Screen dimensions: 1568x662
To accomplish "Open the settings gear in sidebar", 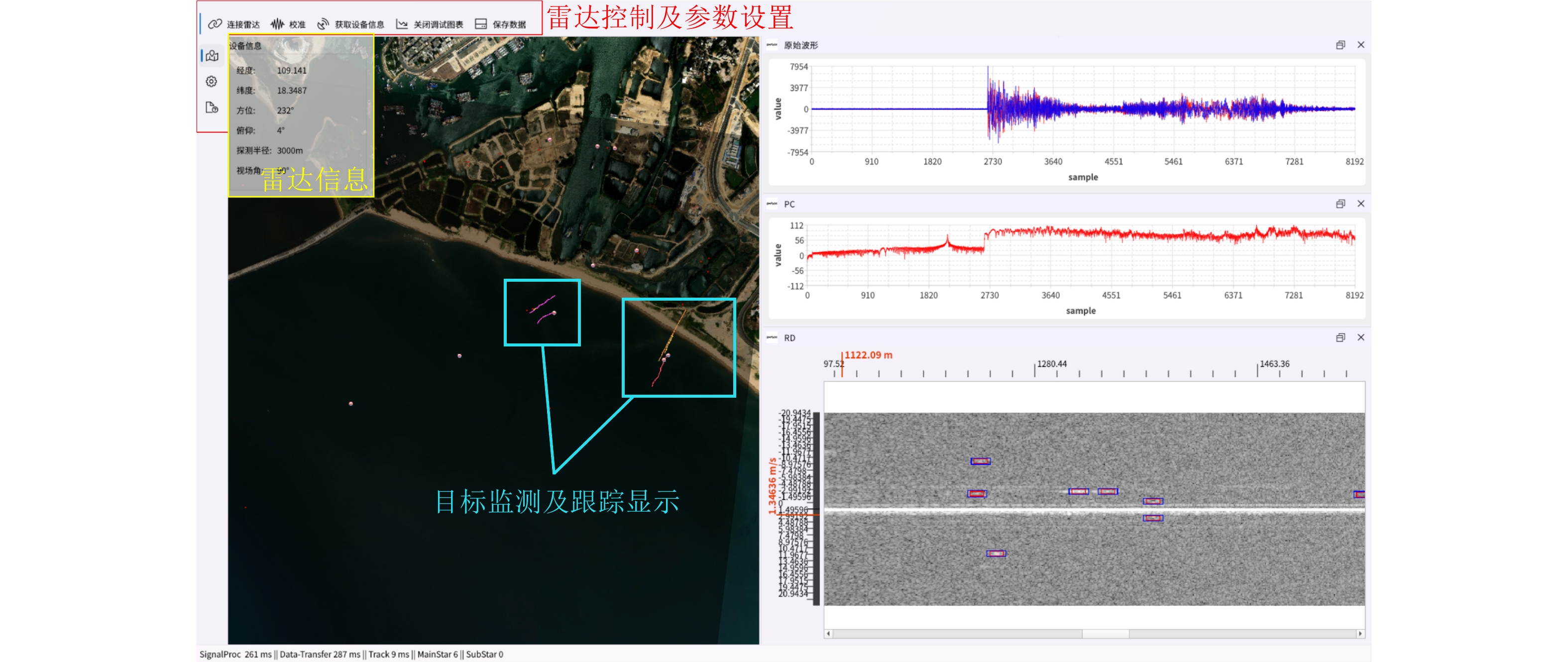I will [x=212, y=82].
